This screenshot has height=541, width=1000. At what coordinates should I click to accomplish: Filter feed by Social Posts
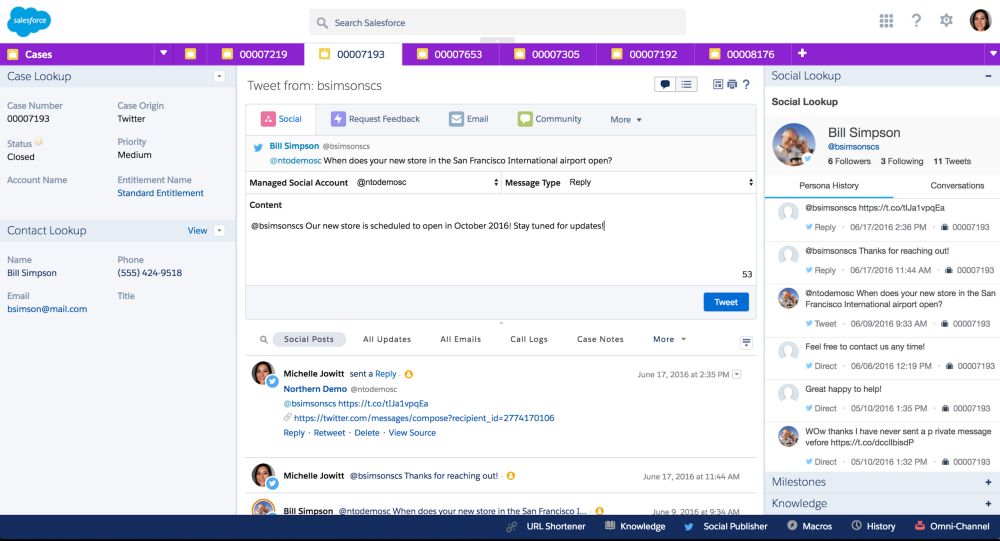[309, 339]
